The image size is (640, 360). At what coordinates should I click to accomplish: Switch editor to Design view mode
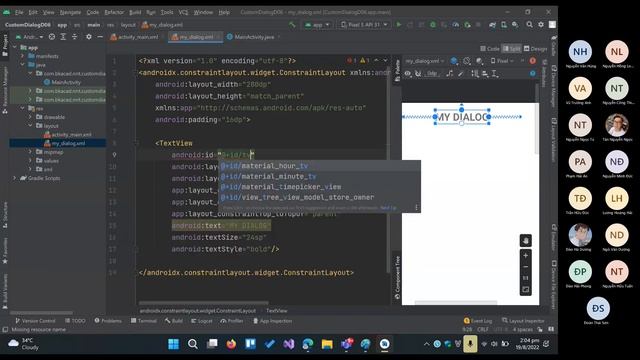click(x=535, y=49)
